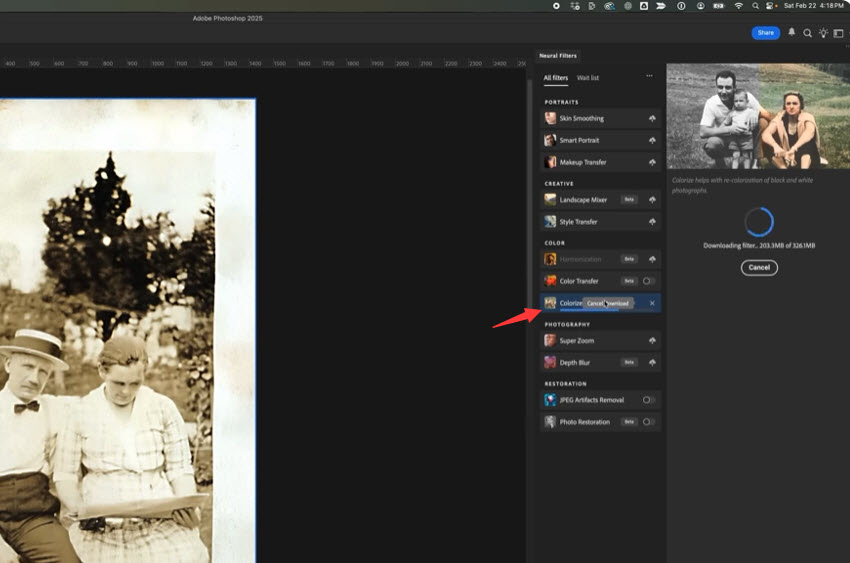The height and width of the screenshot is (563, 850).
Task: Click the Colorize sample preview image
Action: click(x=758, y=117)
